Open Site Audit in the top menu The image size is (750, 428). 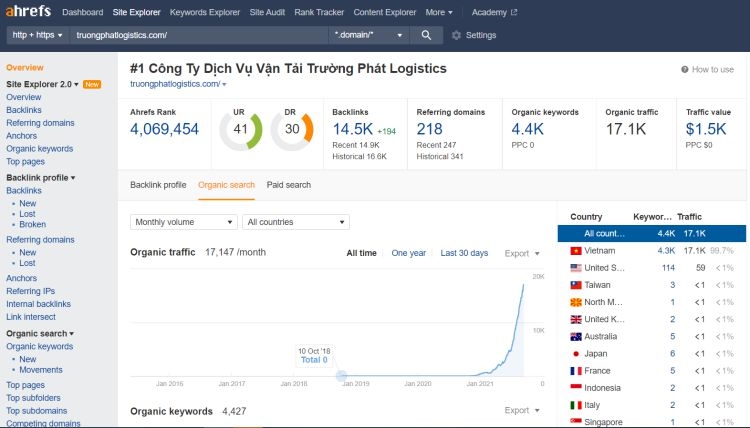coord(267,12)
